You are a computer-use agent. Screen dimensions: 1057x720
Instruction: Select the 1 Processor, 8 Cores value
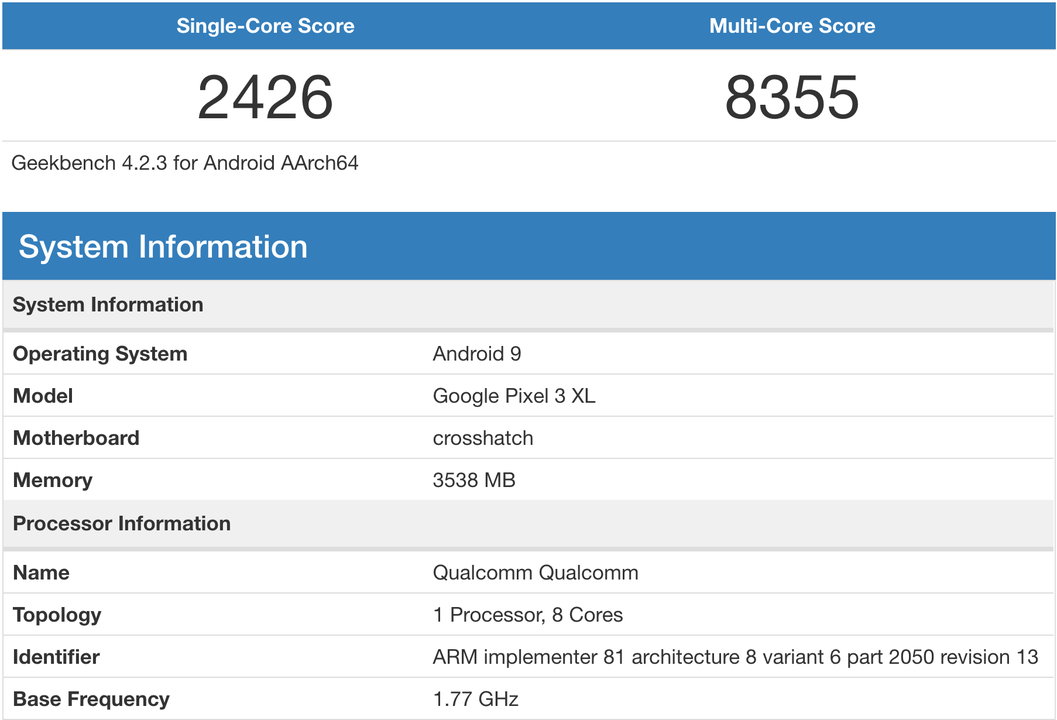pyautogui.click(x=528, y=615)
